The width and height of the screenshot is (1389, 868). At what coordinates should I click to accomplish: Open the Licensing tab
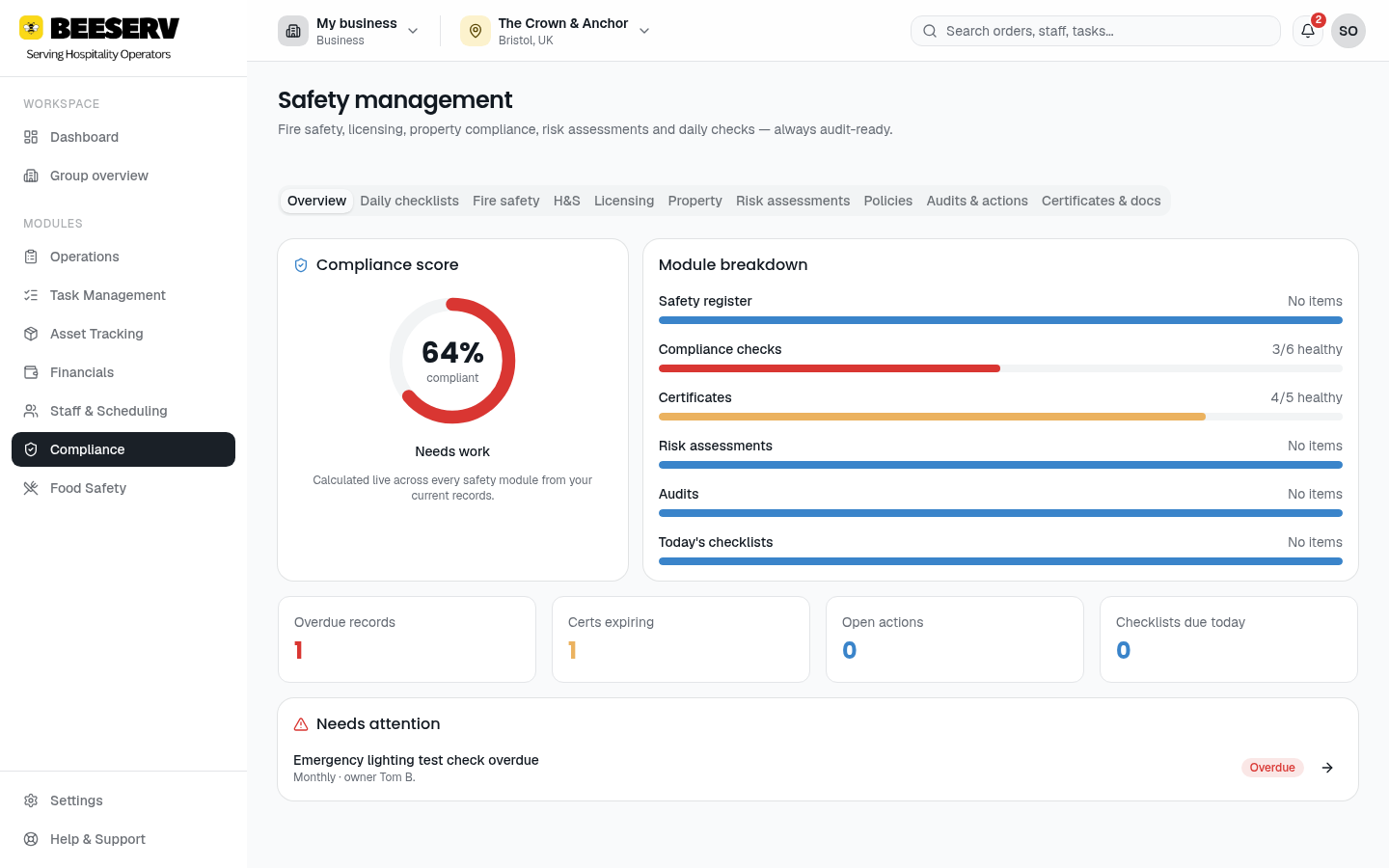pos(624,201)
